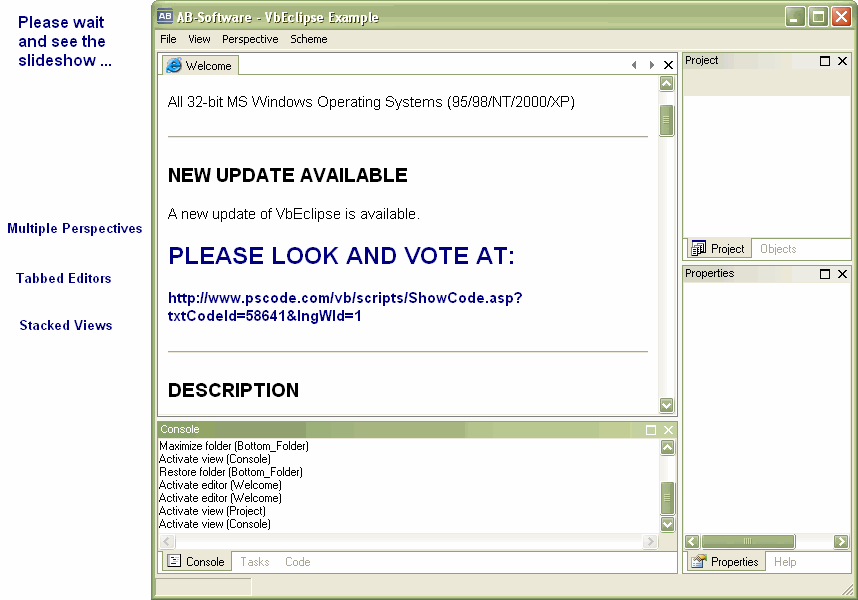This screenshot has width=858, height=600.
Task: Switch to the Help tab
Action: [x=785, y=562]
